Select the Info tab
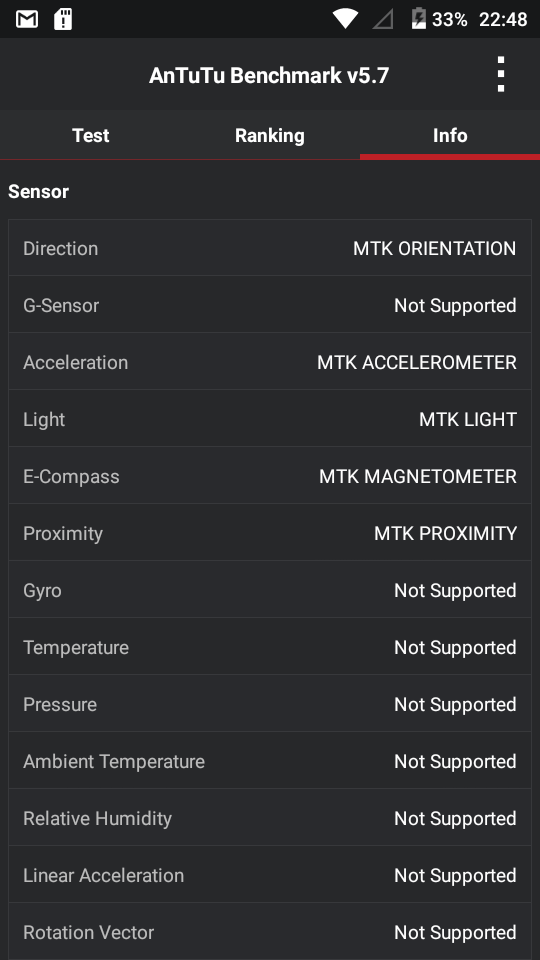The image size is (540, 960). [450, 135]
